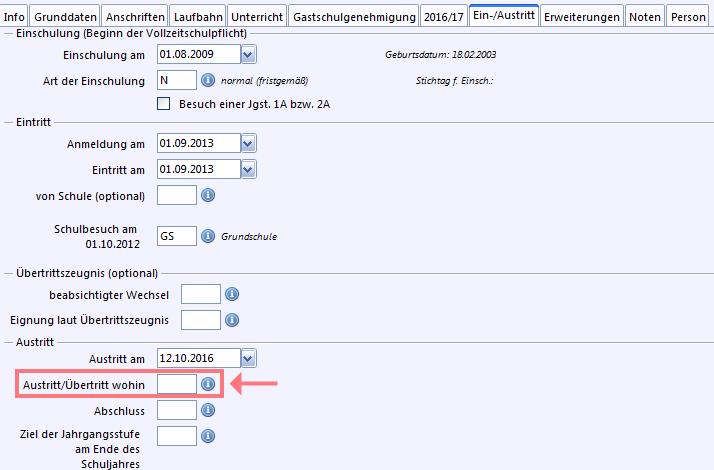Click info icon next to Abschluss field
This screenshot has width=714, height=470.
[208, 410]
